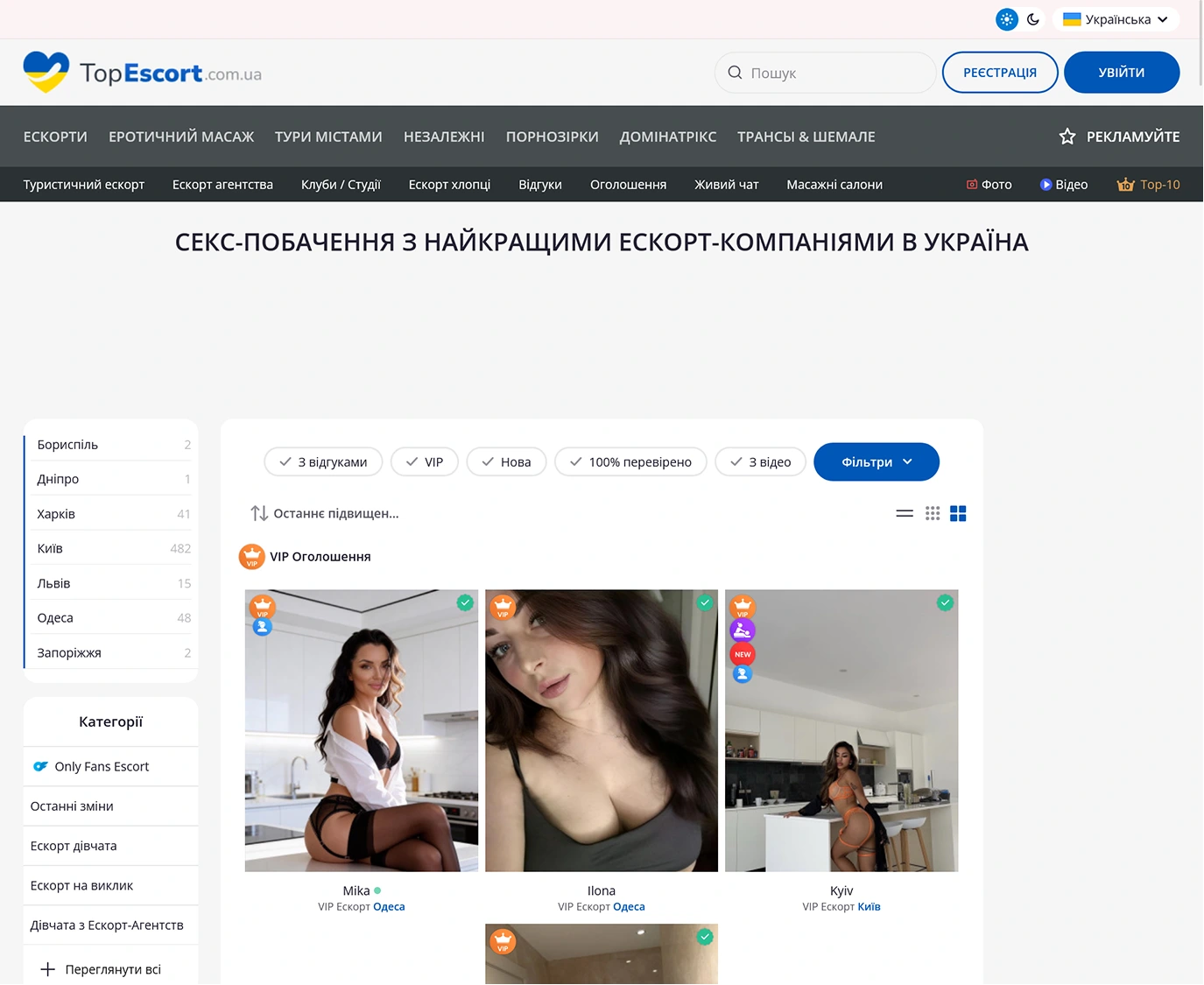The width and height of the screenshot is (1204, 985).
Task: Click the star icon beside РЕКЛАМУЙТЕ
Action: point(1067,137)
